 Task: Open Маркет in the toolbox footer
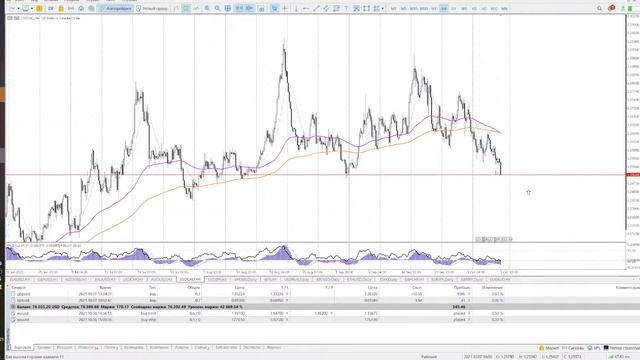(549, 348)
